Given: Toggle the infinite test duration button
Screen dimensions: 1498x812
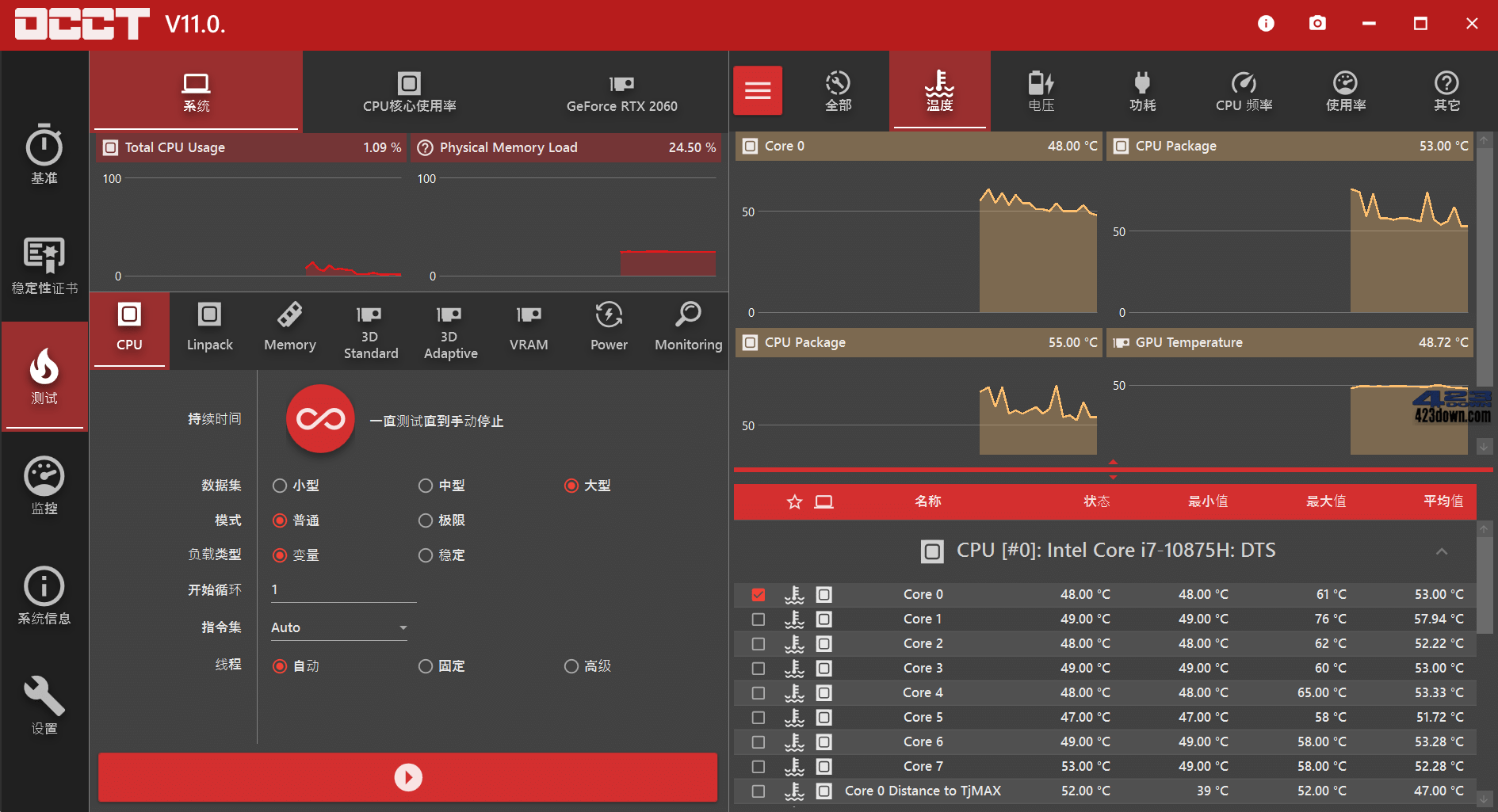Looking at the screenshot, I should [320, 420].
